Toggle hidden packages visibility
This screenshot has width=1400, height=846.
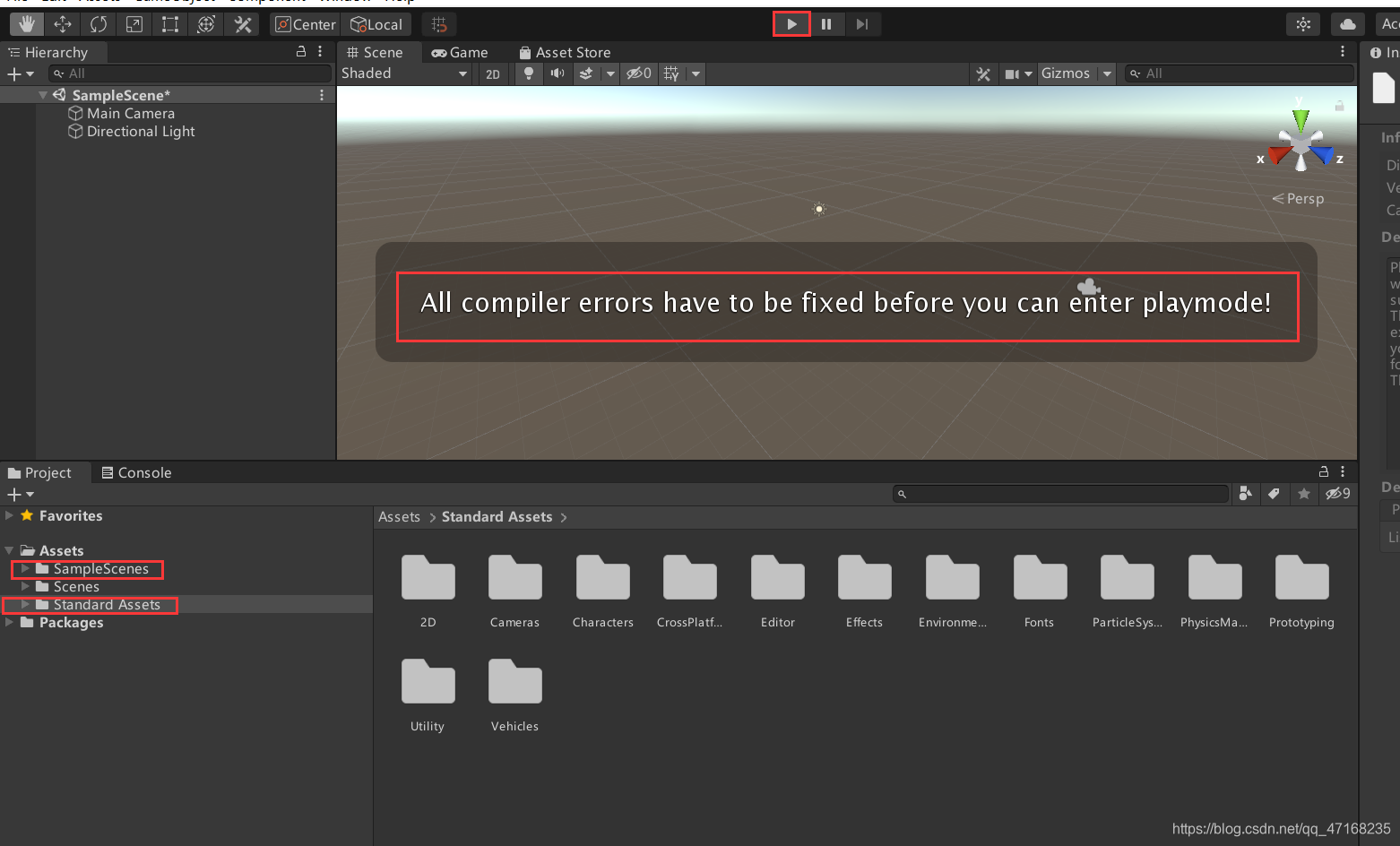[x=1337, y=494]
